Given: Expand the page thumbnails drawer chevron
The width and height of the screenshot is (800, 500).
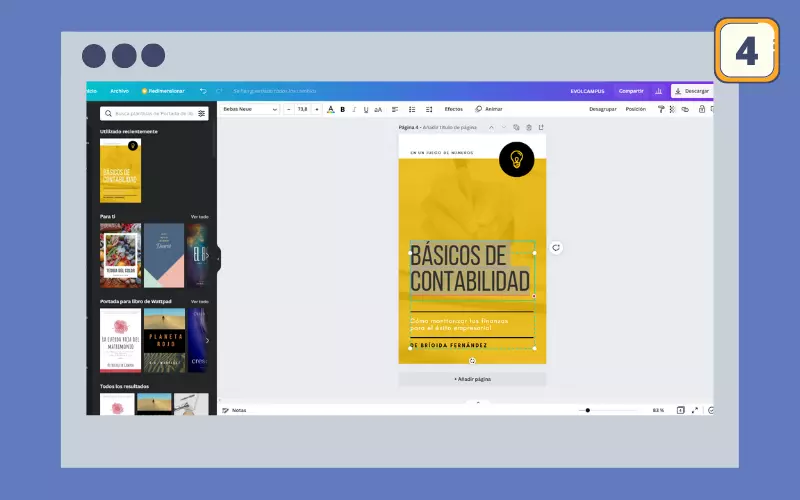Looking at the screenshot, I should click(478, 403).
